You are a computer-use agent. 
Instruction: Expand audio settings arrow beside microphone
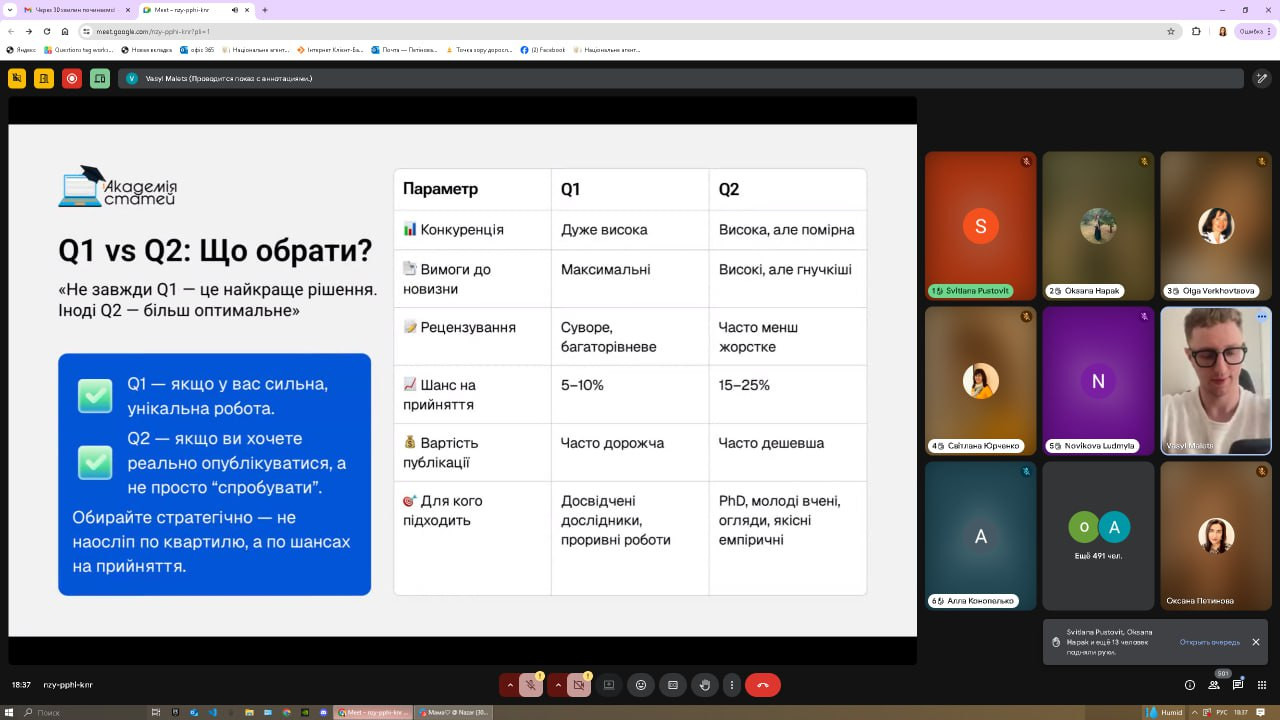click(x=510, y=685)
